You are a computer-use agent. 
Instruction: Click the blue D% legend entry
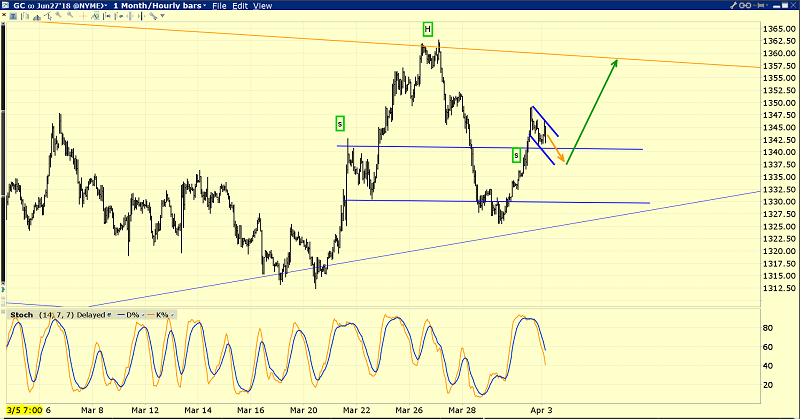132,315
